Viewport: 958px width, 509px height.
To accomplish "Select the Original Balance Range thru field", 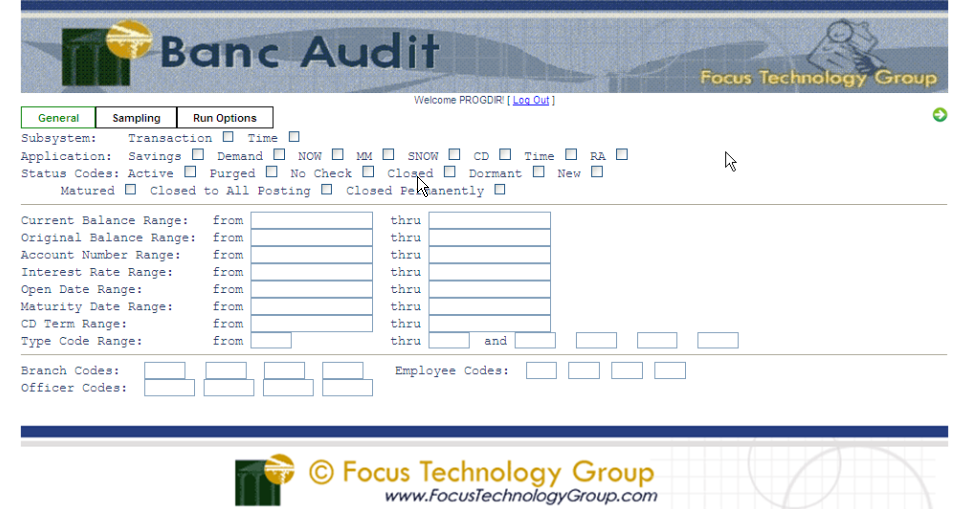I will click(489, 237).
